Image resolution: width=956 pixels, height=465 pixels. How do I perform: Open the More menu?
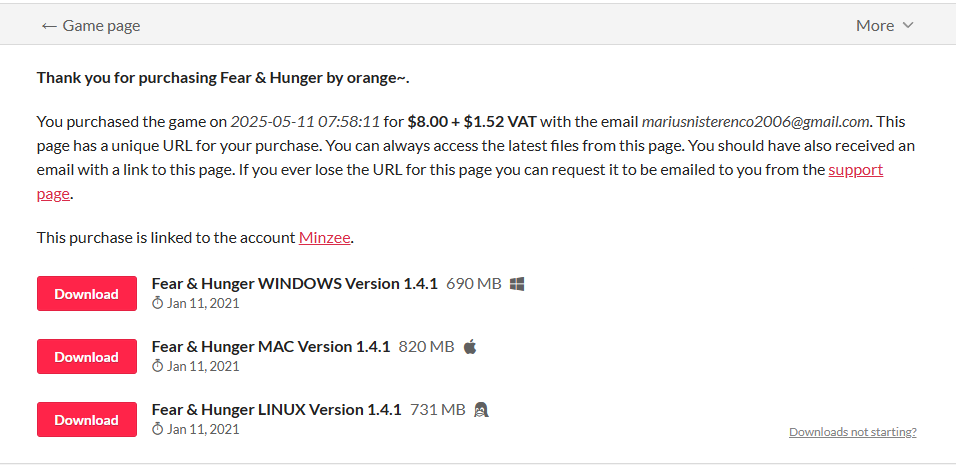885,26
